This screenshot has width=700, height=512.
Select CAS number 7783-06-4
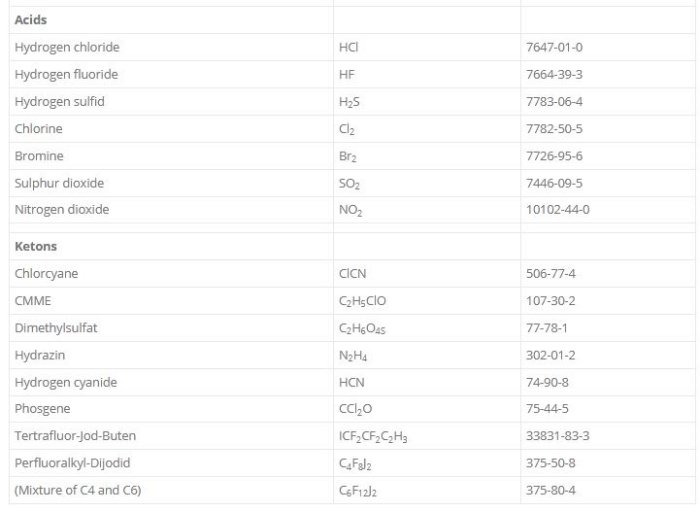click(x=554, y=101)
